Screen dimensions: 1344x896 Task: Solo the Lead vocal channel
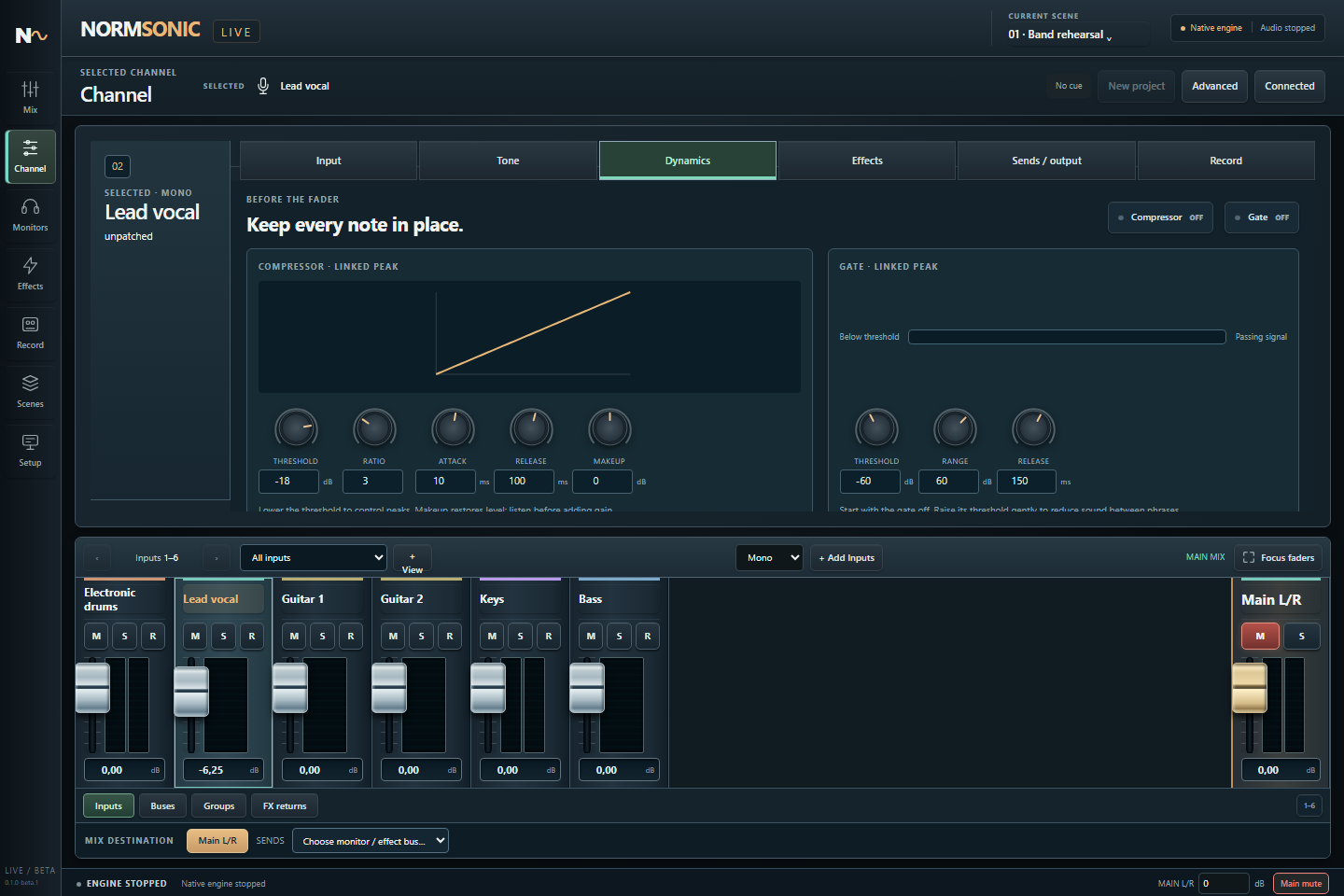[x=223, y=637]
